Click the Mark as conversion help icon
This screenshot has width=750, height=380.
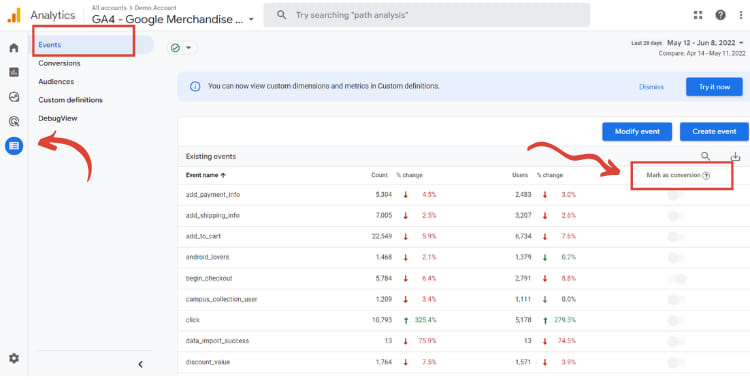click(x=706, y=176)
